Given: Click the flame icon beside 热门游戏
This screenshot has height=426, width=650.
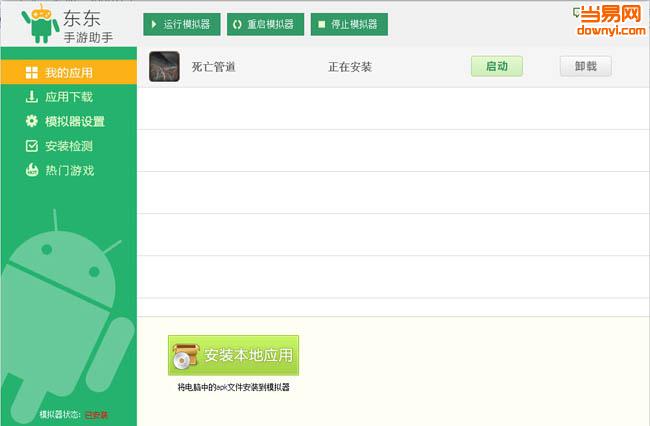Looking at the screenshot, I should (32, 170).
